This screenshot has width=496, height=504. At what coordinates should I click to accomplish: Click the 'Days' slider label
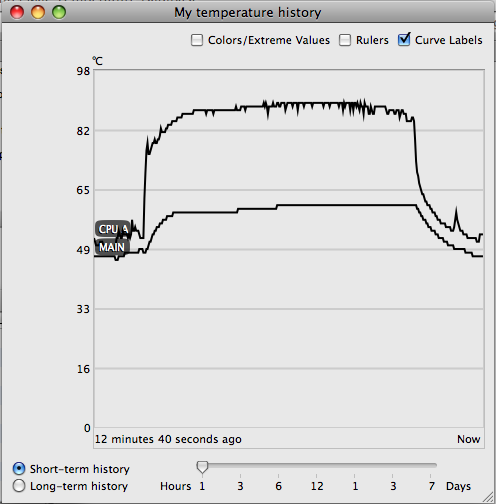tap(458, 486)
